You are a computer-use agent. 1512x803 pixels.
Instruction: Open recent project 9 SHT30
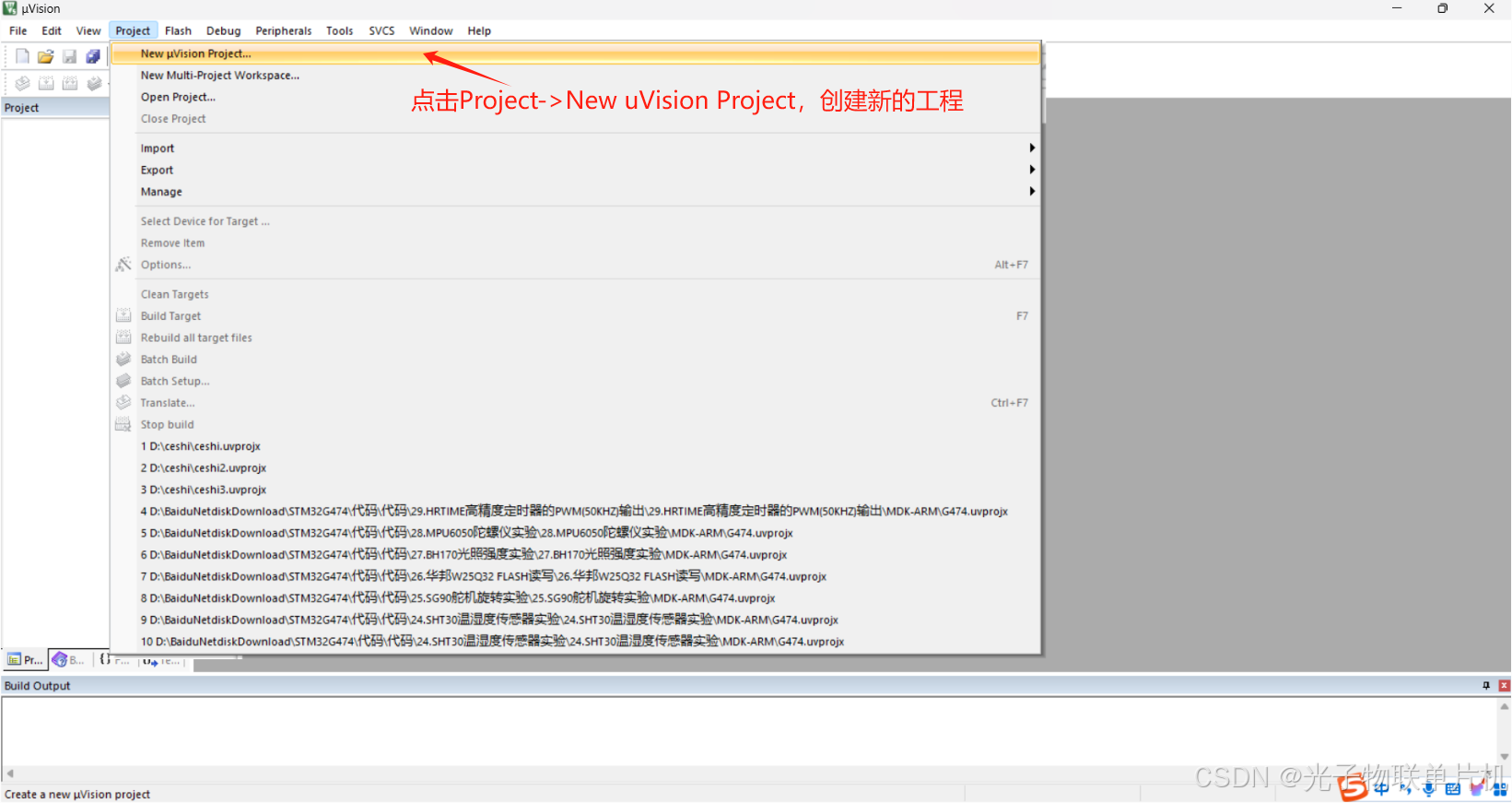576,620
